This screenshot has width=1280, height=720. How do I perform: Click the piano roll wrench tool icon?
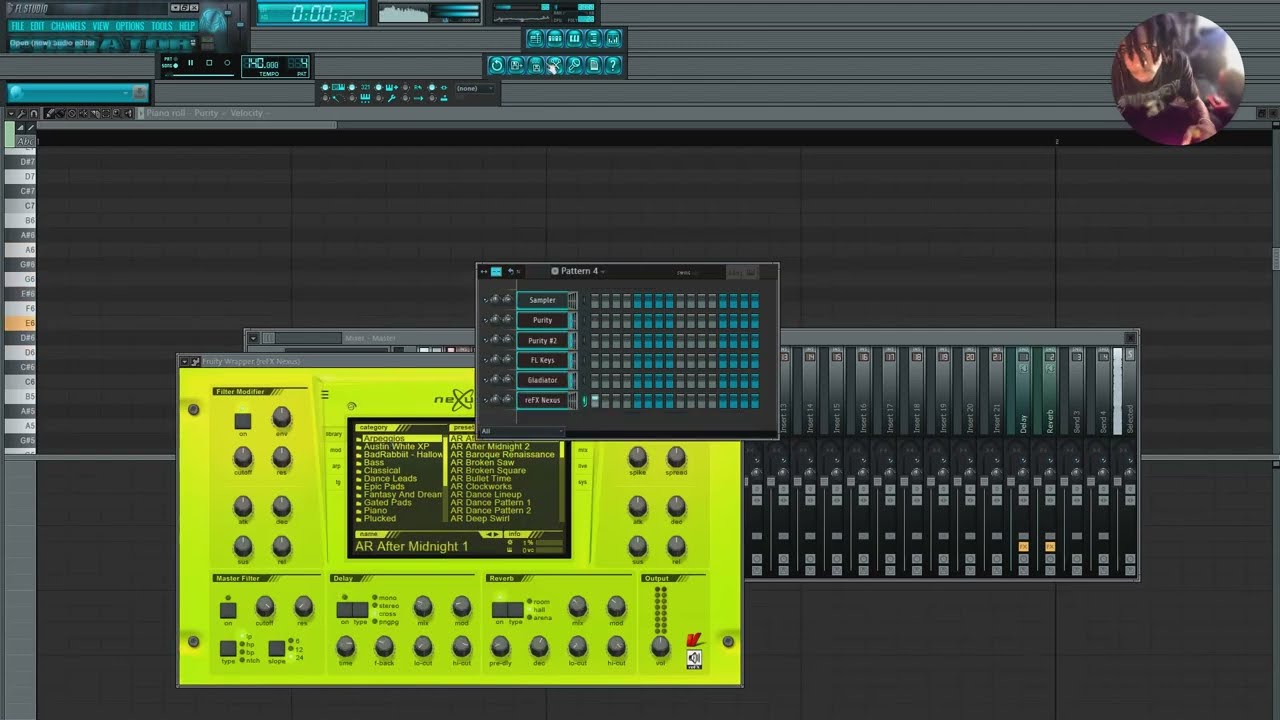pyautogui.click(x=21, y=113)
